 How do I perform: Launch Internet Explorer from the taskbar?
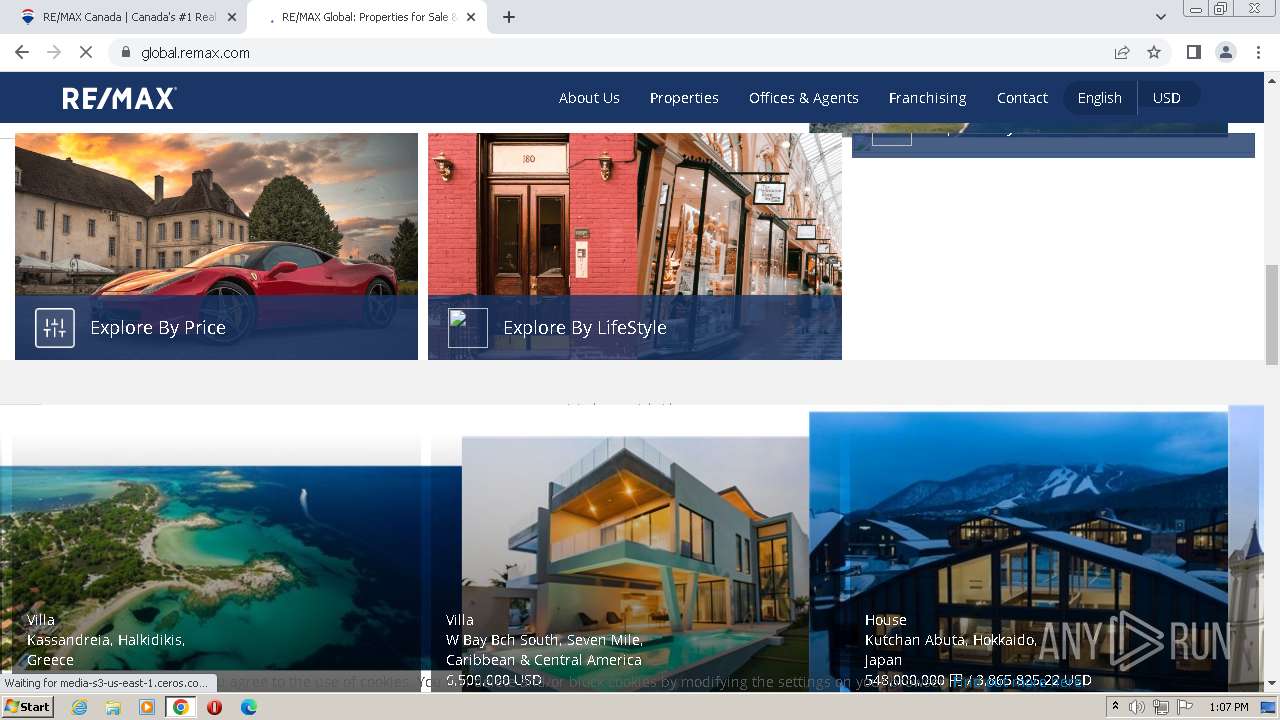tap(80, 707)
